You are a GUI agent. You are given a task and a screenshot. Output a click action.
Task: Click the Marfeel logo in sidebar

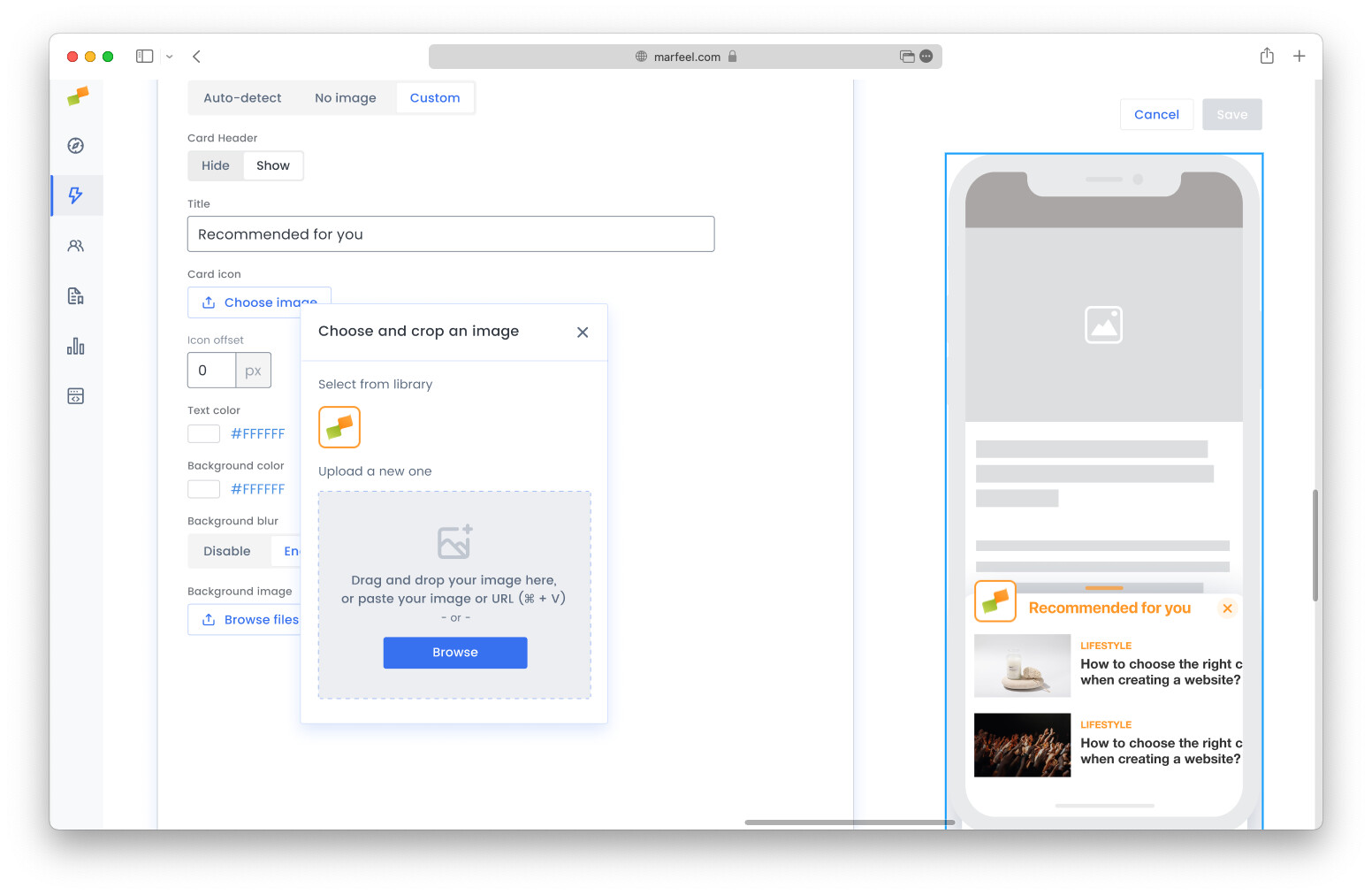click(x=78, y=96)
